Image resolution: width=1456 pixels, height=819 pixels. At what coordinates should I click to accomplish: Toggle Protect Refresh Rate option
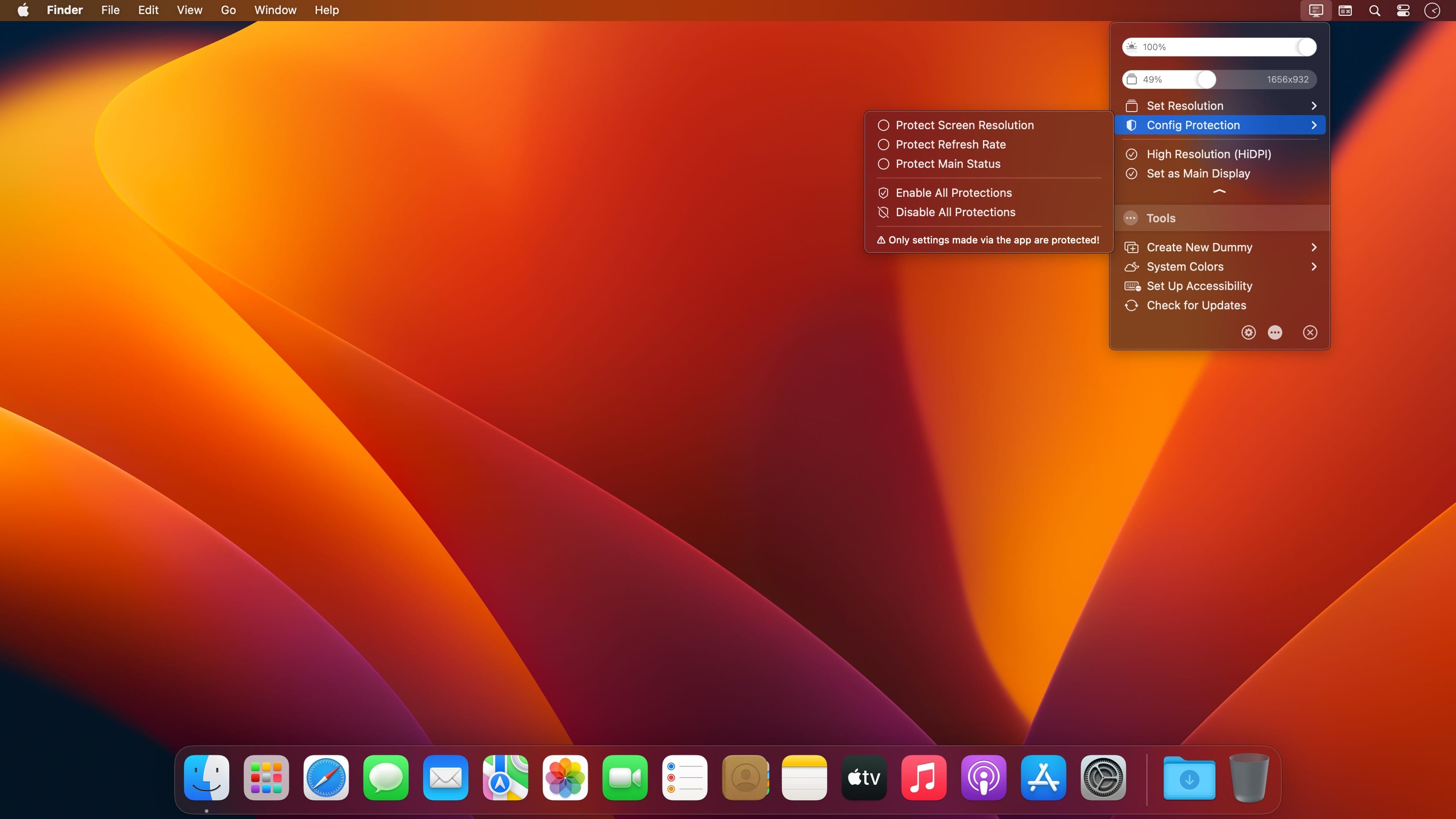[x=950, y=144]
